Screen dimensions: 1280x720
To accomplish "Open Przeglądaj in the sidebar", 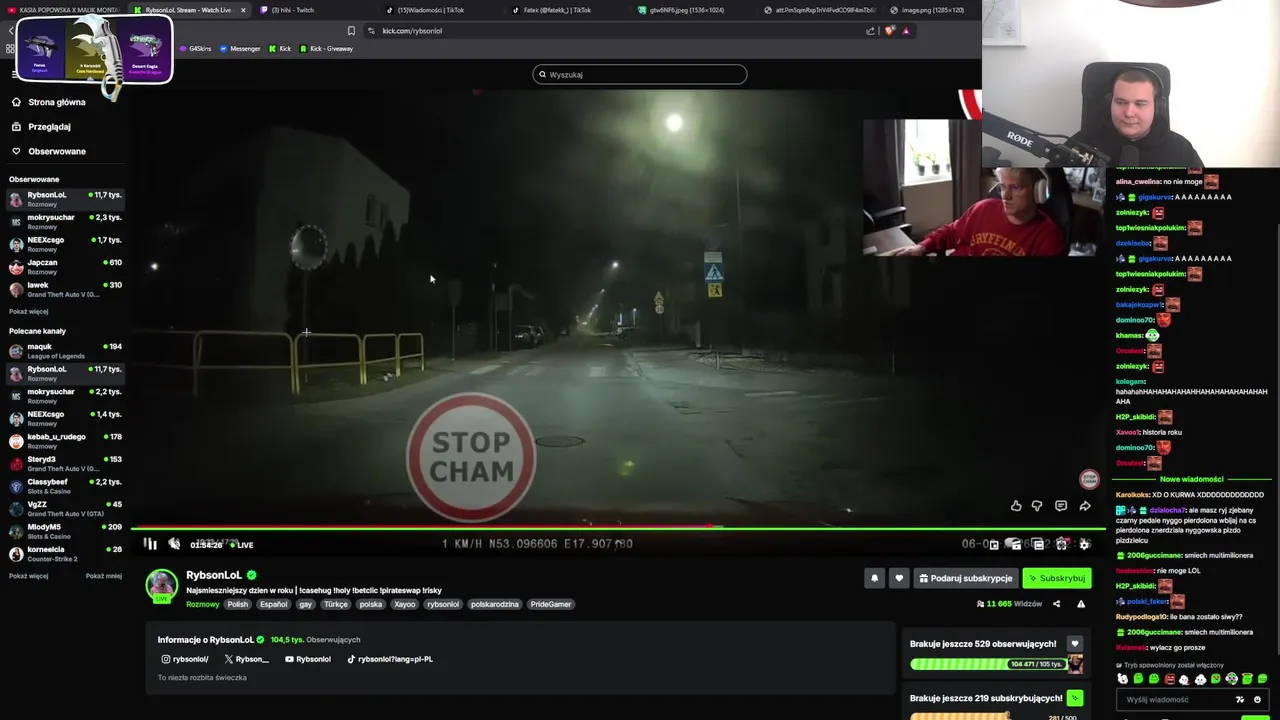I will (49, 127).
